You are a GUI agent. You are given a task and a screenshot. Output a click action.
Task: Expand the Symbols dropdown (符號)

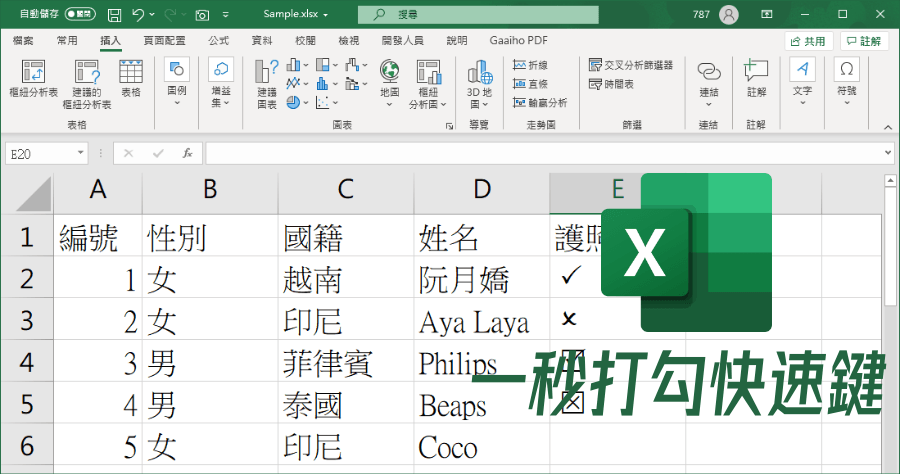click(x=847, y=83)
